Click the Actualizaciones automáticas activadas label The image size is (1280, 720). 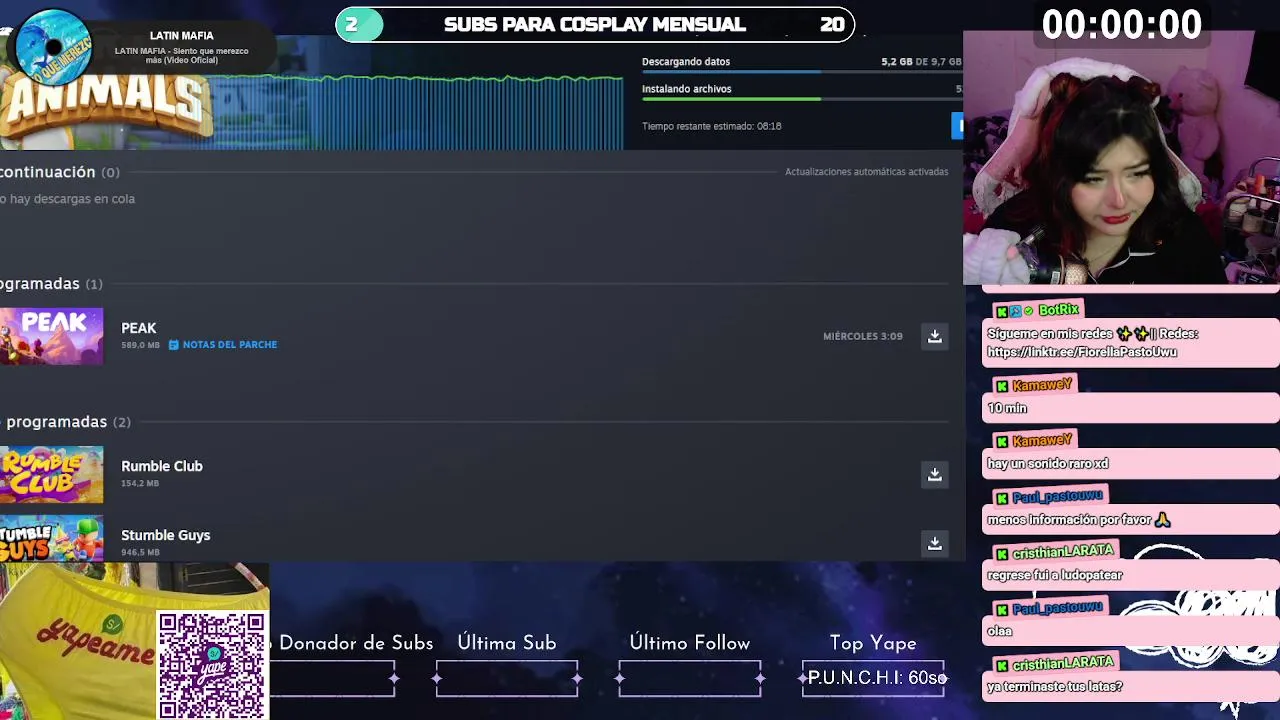tap(866, 172)
